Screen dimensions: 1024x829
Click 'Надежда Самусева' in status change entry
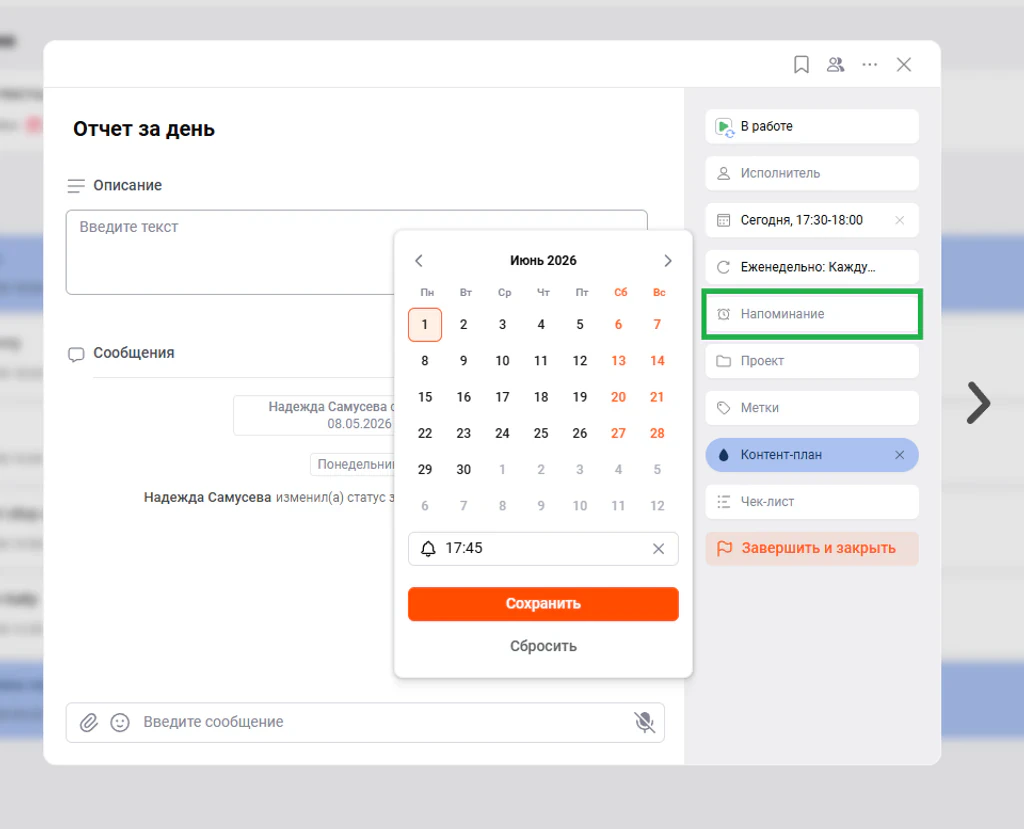(x=207, y=497)
